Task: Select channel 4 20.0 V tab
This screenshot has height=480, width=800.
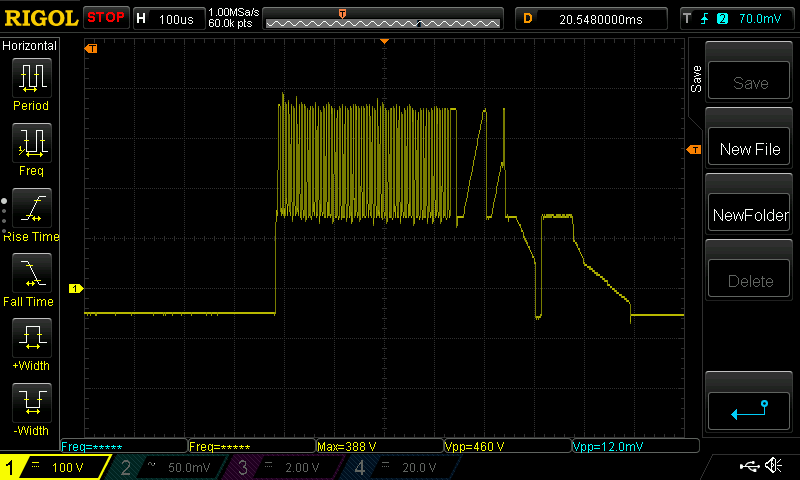Action: (x=401, y=467)
